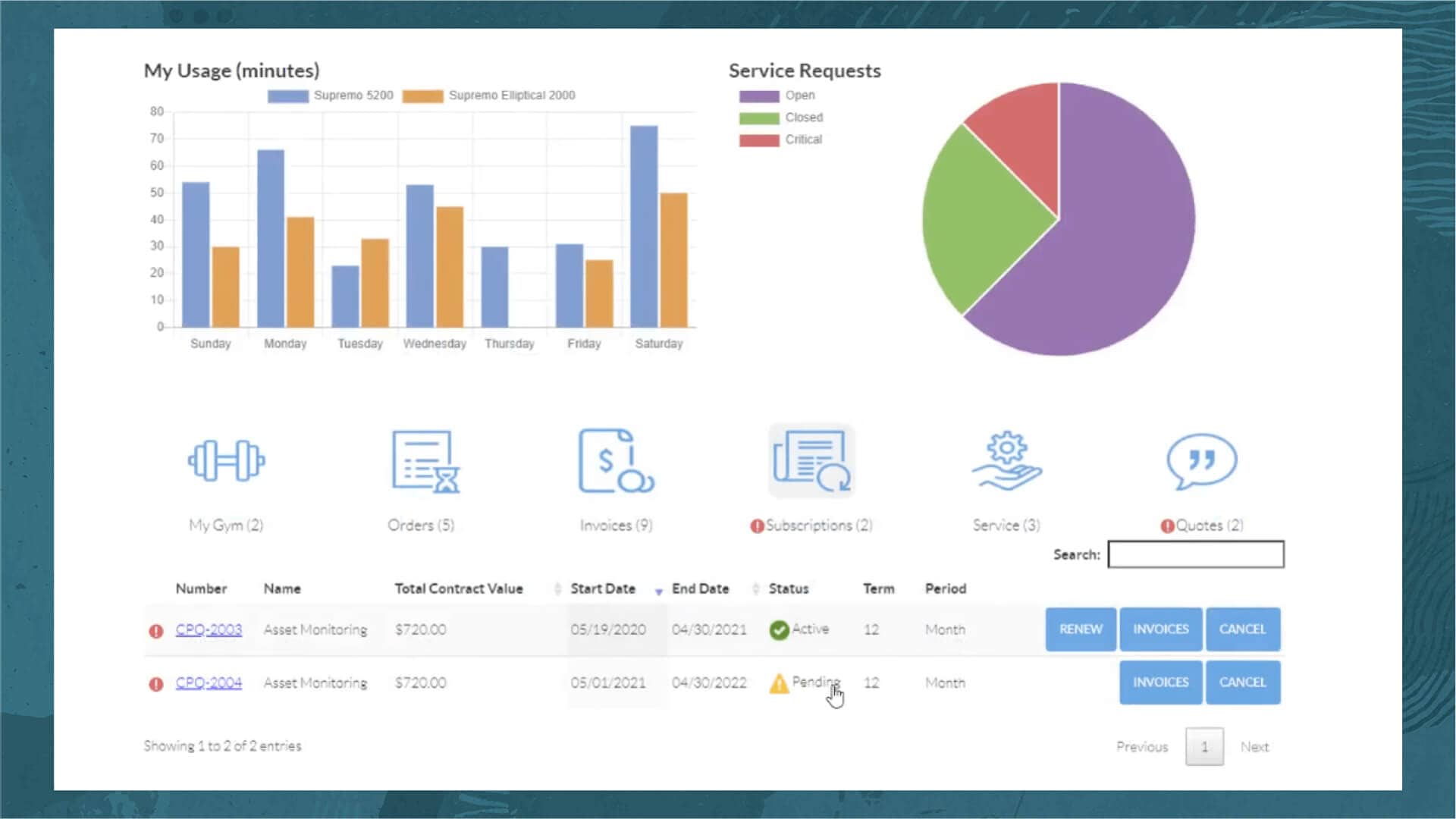This screenshot has width=1456, height=819.
Task: Click the alert icon beside CPO-2003
Action: [x=155, y=629]
